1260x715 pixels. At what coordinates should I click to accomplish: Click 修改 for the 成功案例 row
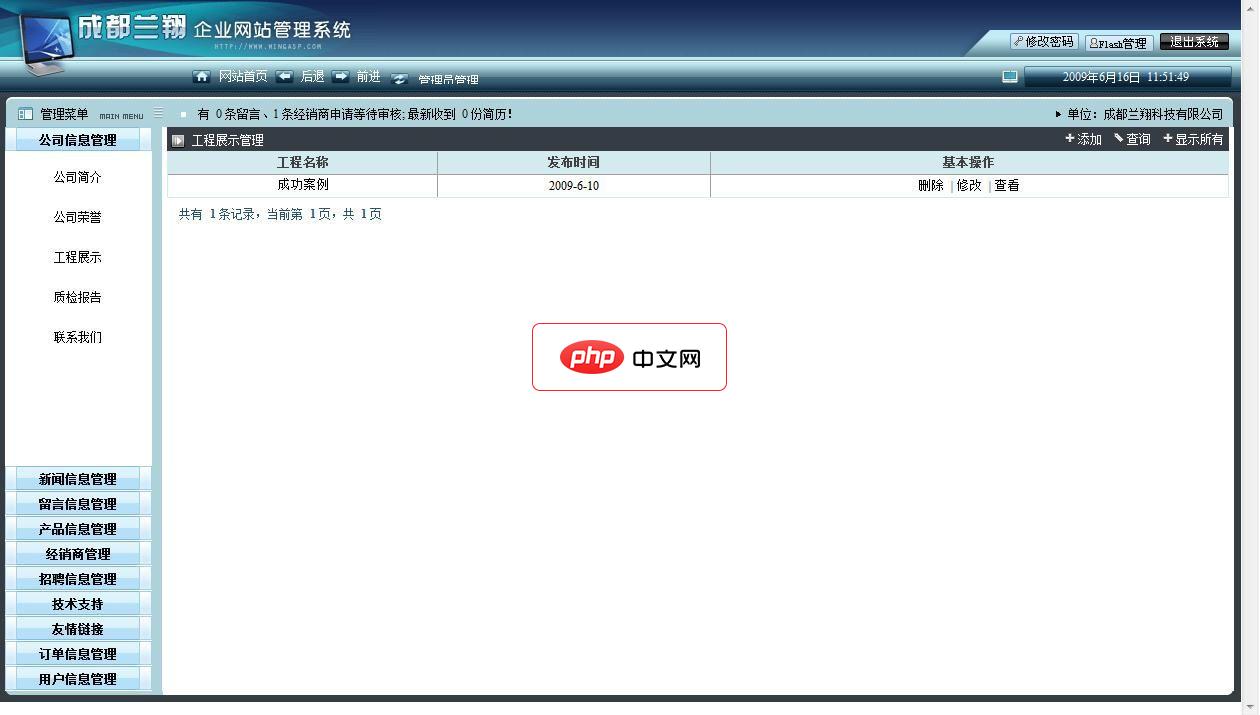[x=969, y=186]
